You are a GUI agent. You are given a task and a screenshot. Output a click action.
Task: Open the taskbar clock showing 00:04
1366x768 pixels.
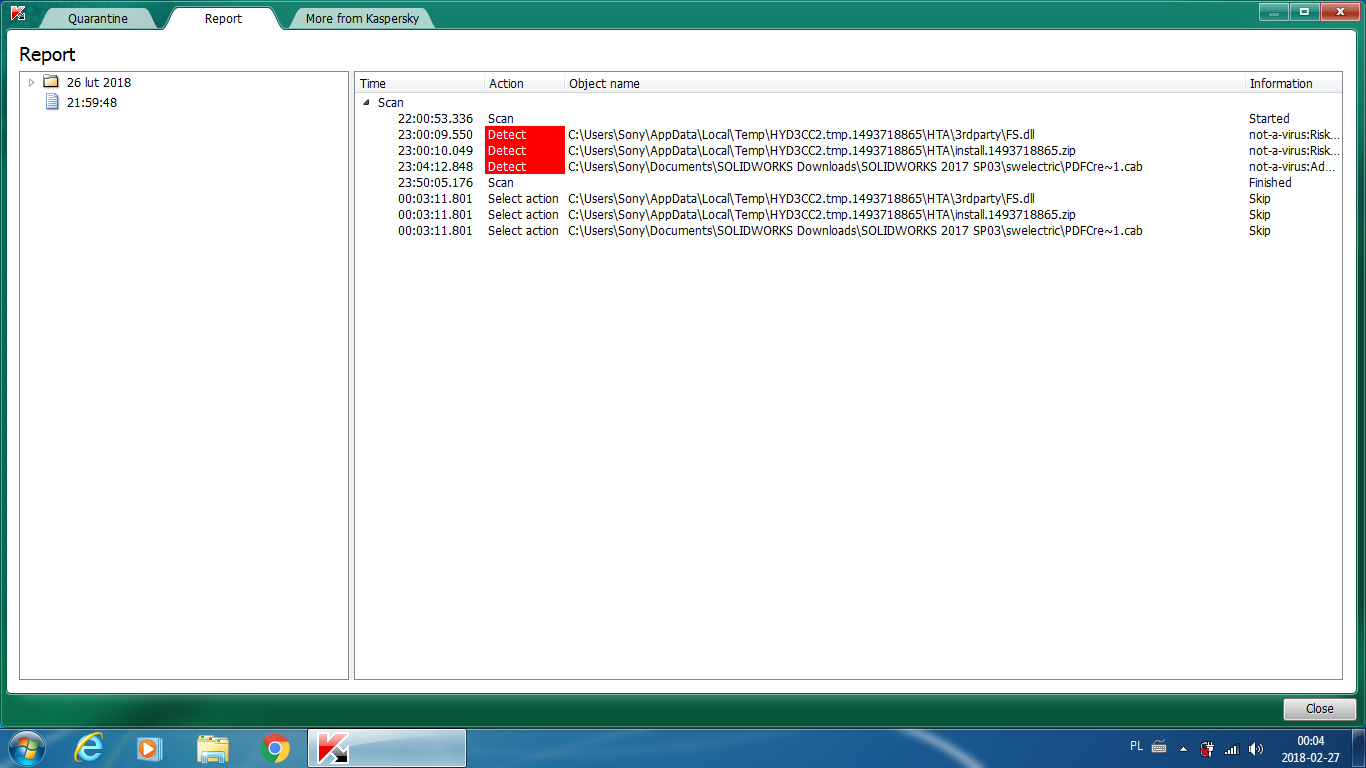[x=1310, y=748]
